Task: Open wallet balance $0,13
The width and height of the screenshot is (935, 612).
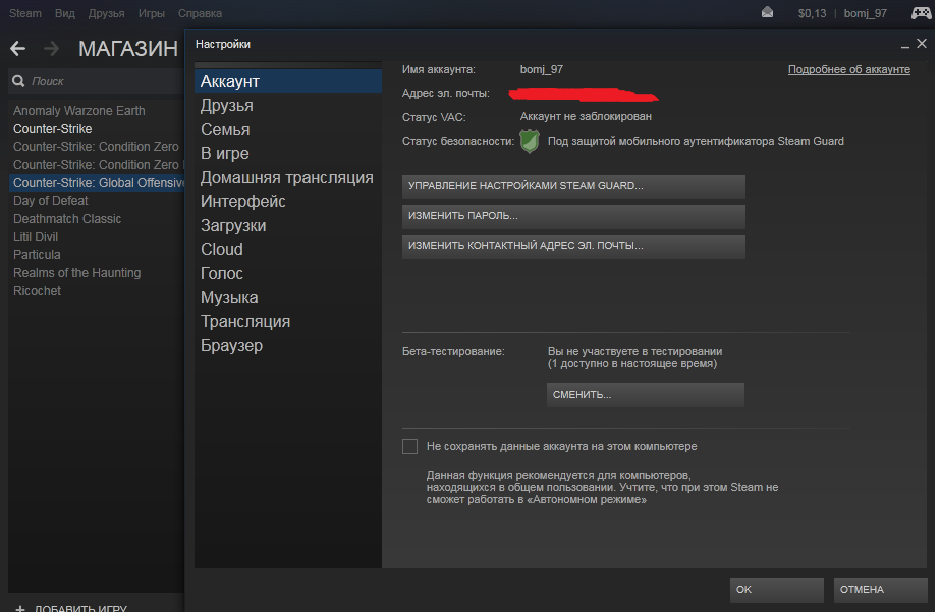Action: click(812, 13)
